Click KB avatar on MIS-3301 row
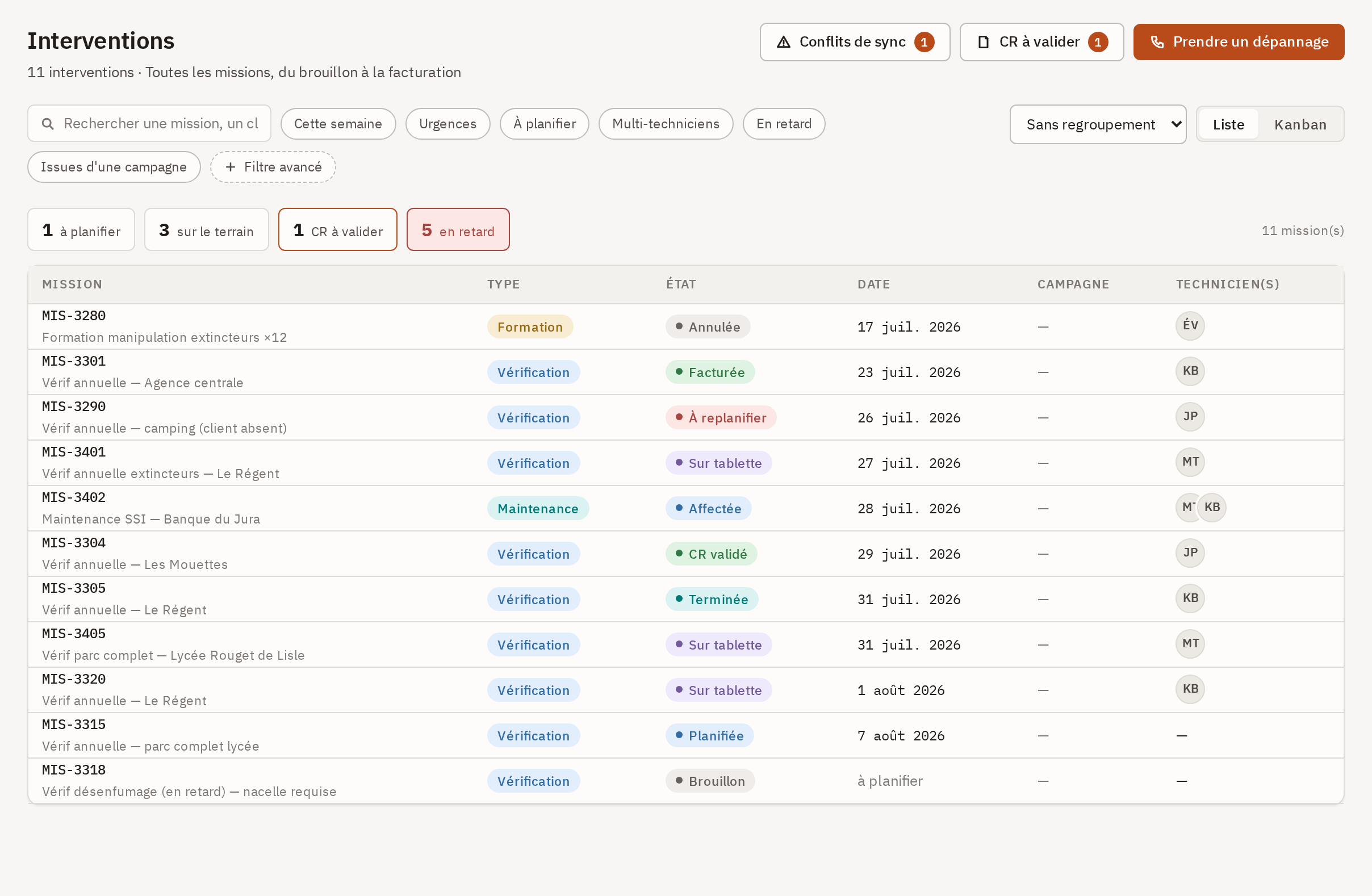This screenshot has width=1372, height=896. (x=1190, y=371)
